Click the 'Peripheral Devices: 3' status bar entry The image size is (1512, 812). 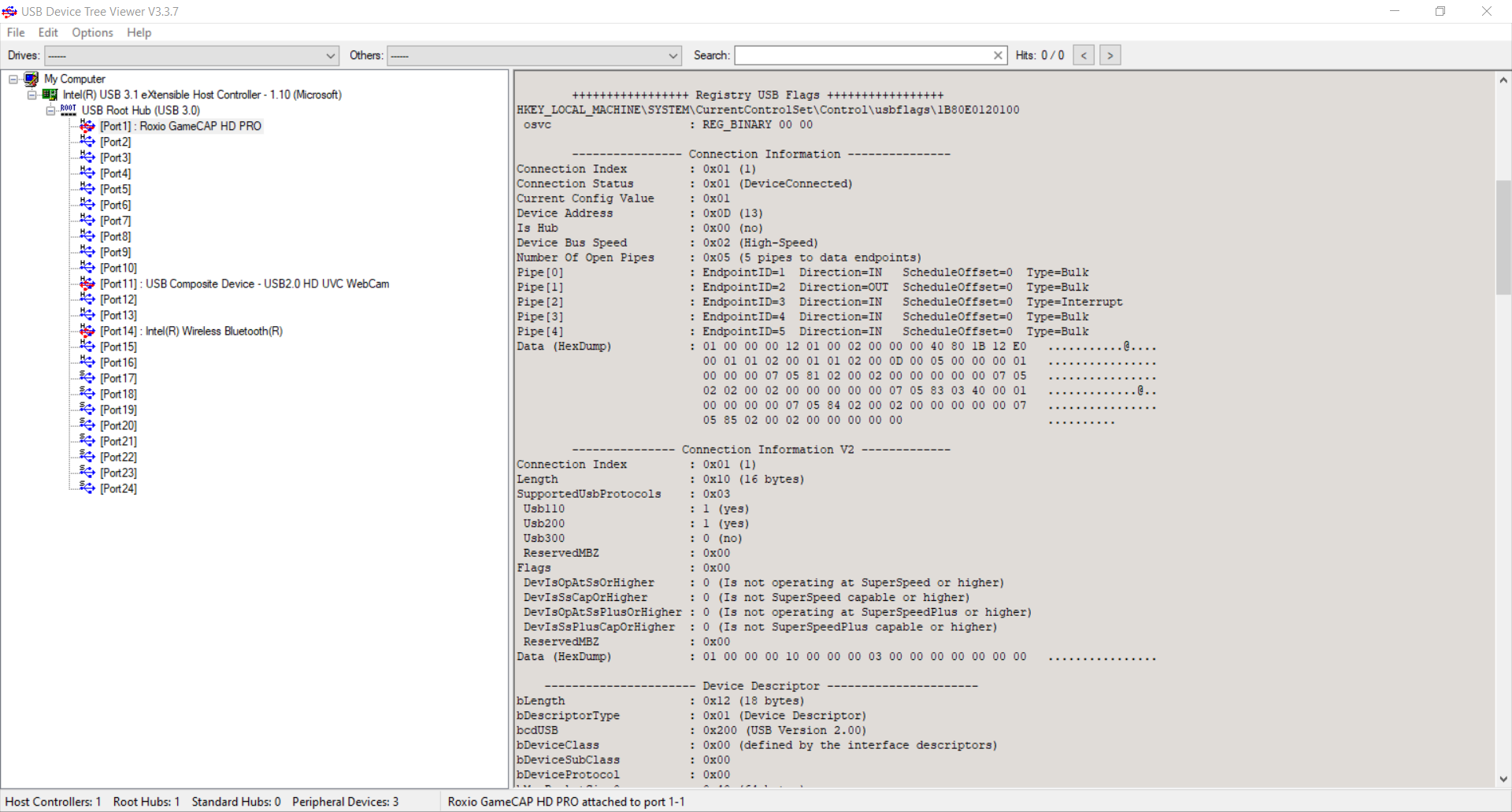click(345, 802)
